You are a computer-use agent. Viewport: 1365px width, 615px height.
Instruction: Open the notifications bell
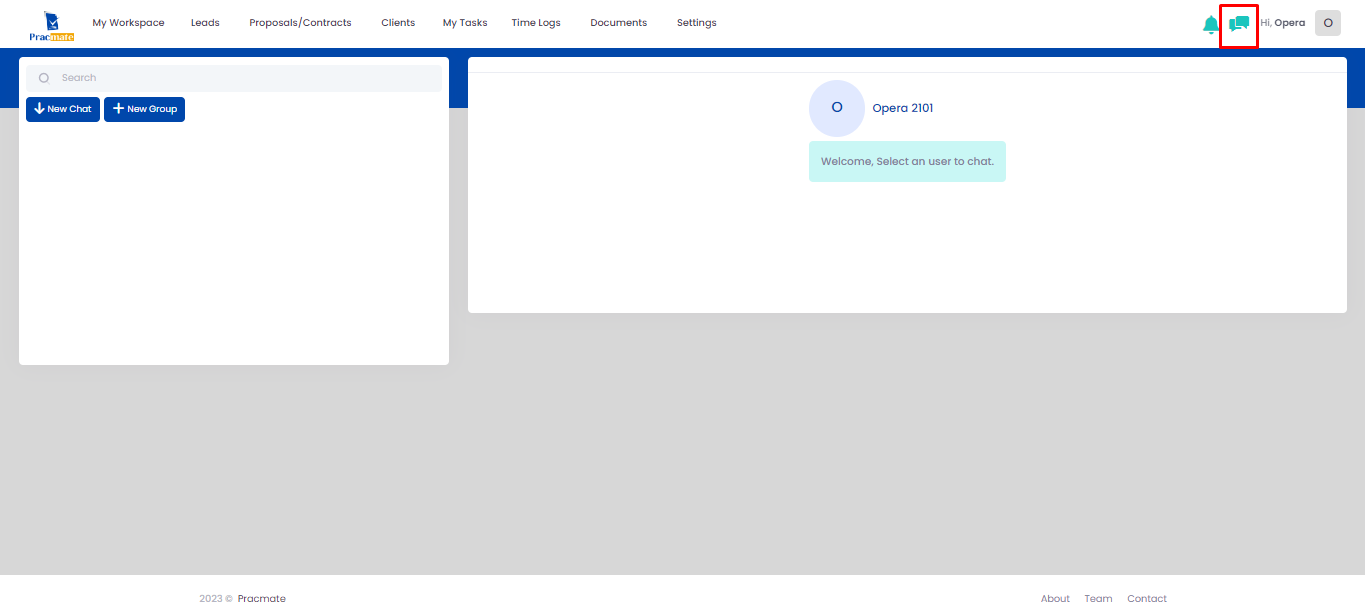coord(1210,24)
